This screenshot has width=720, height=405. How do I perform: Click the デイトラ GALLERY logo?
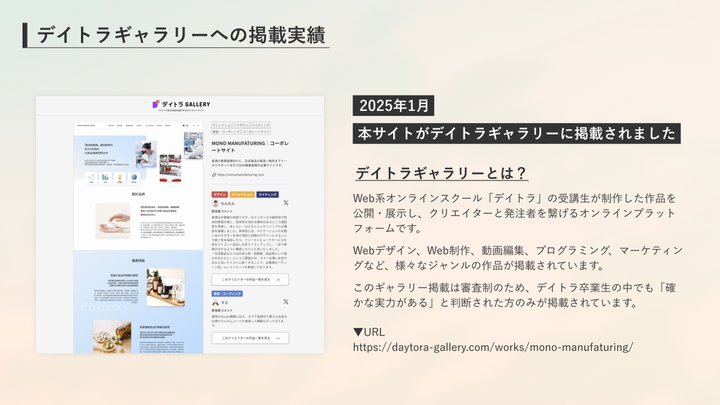coord(181,104)
